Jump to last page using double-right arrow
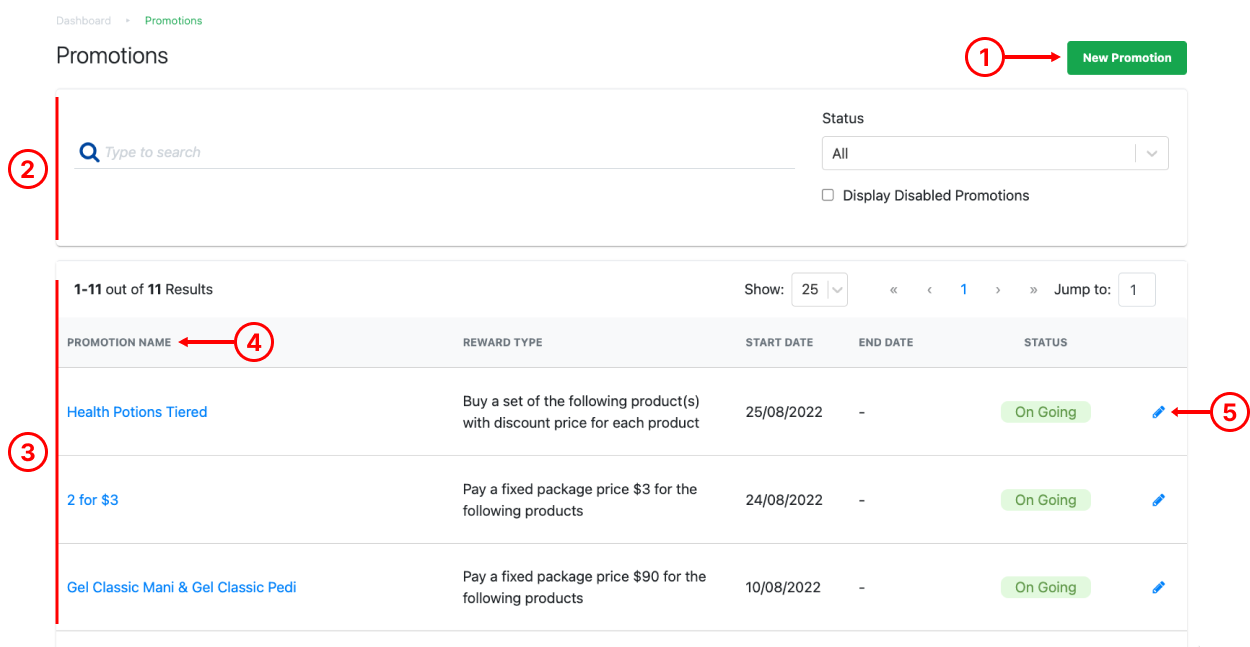The image size is (1250, 647). coord(1033,290)
